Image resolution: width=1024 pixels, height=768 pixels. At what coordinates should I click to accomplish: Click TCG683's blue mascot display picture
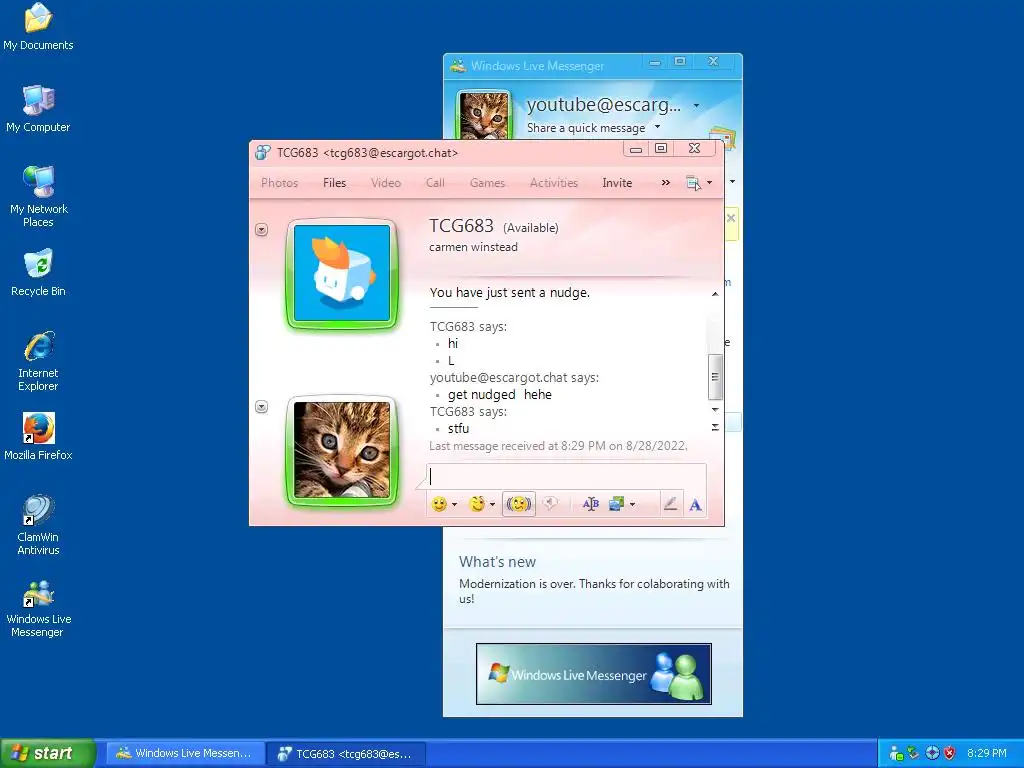[x=342, y=274]
